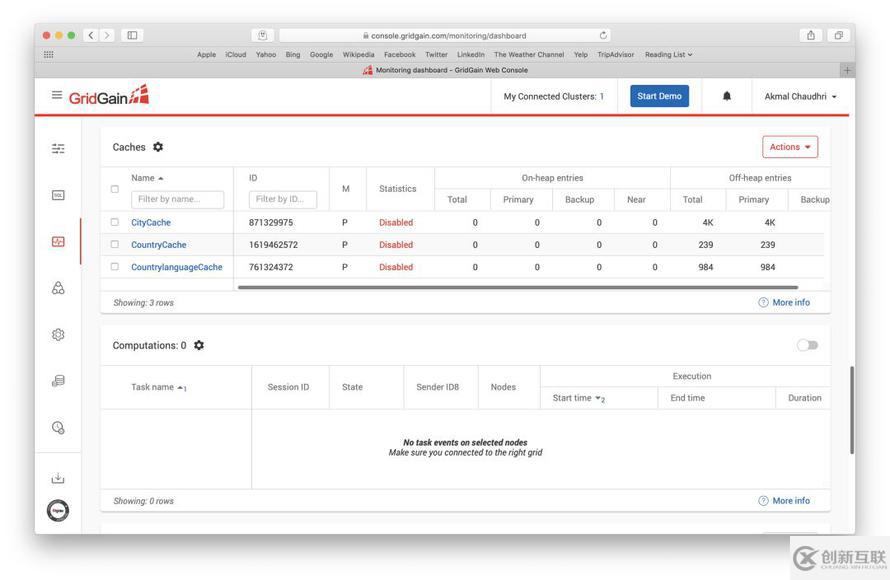890x580 pixels.
Task: Click the Caches horizontal scrollbar
Action: [x=518, y=287]
